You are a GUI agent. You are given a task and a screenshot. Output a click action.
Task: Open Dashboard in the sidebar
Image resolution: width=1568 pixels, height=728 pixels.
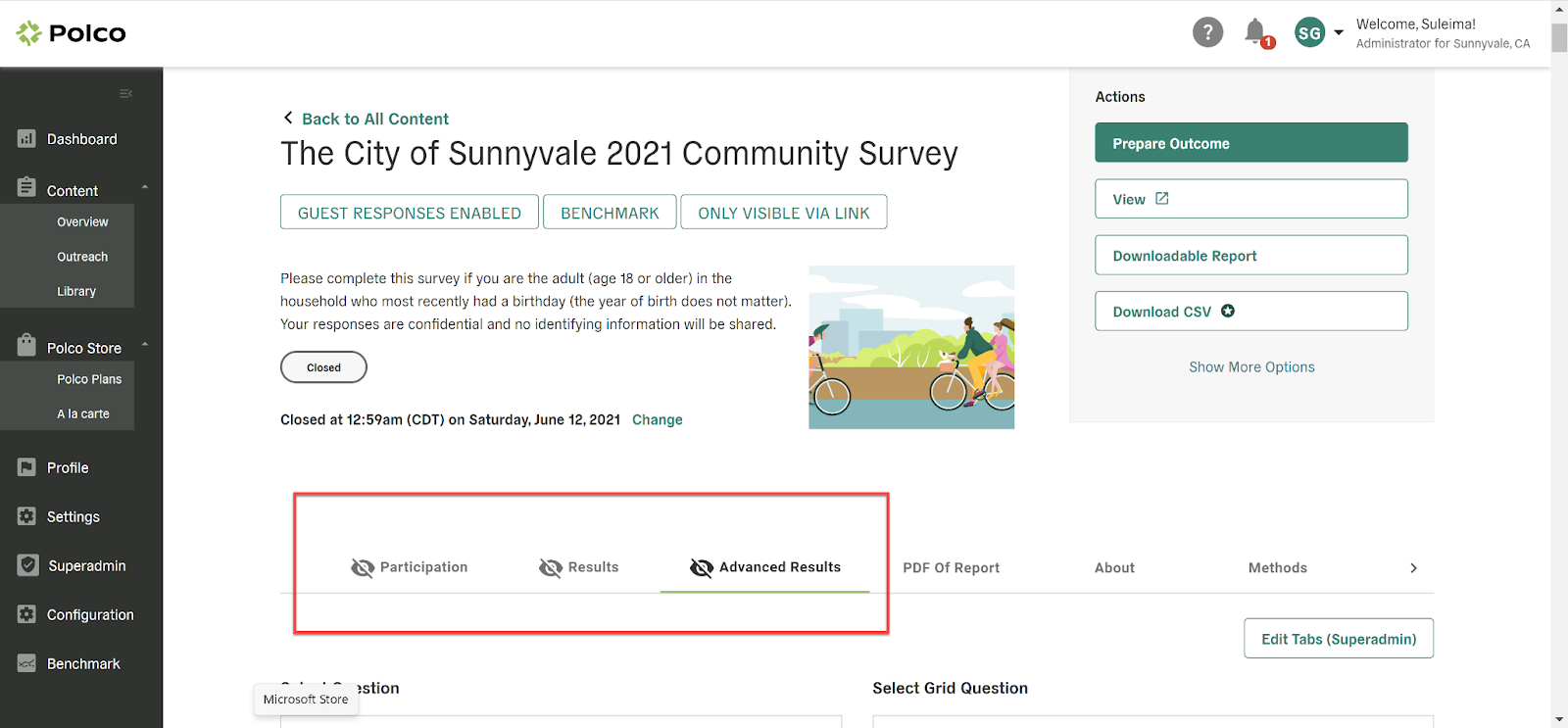(82, 139)
